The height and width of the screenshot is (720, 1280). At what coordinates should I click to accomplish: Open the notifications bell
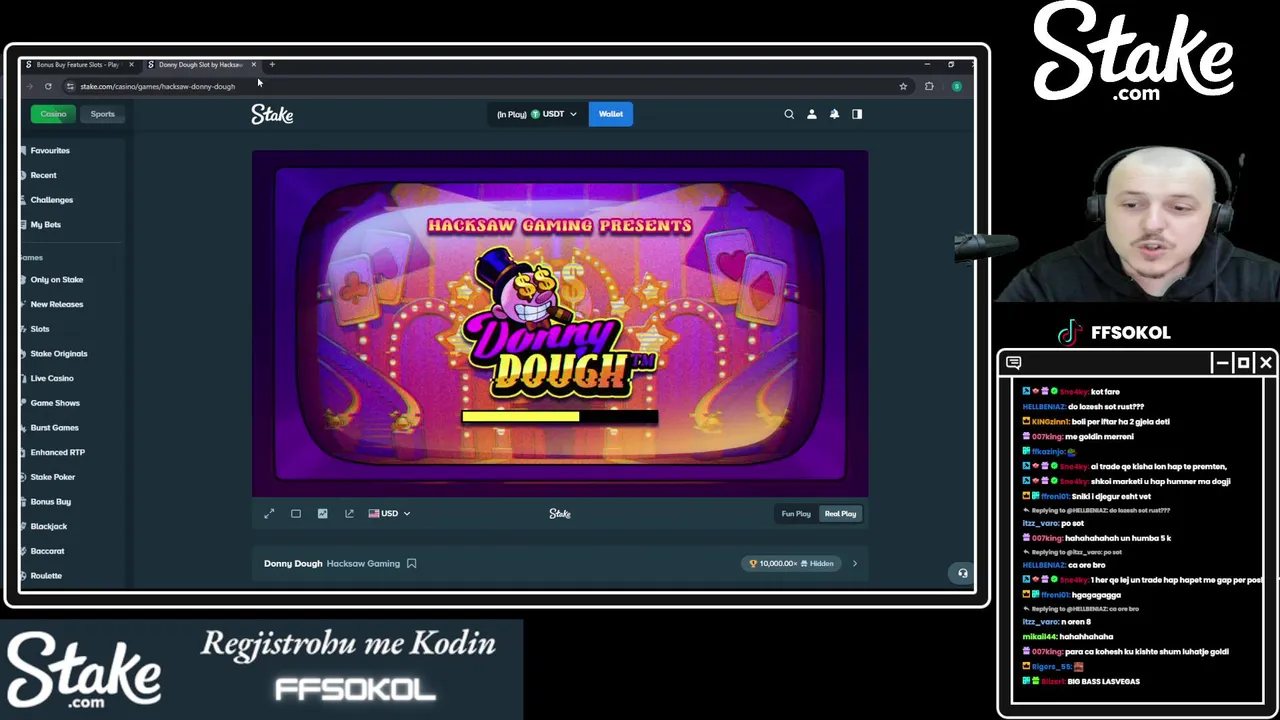(834, 114)
